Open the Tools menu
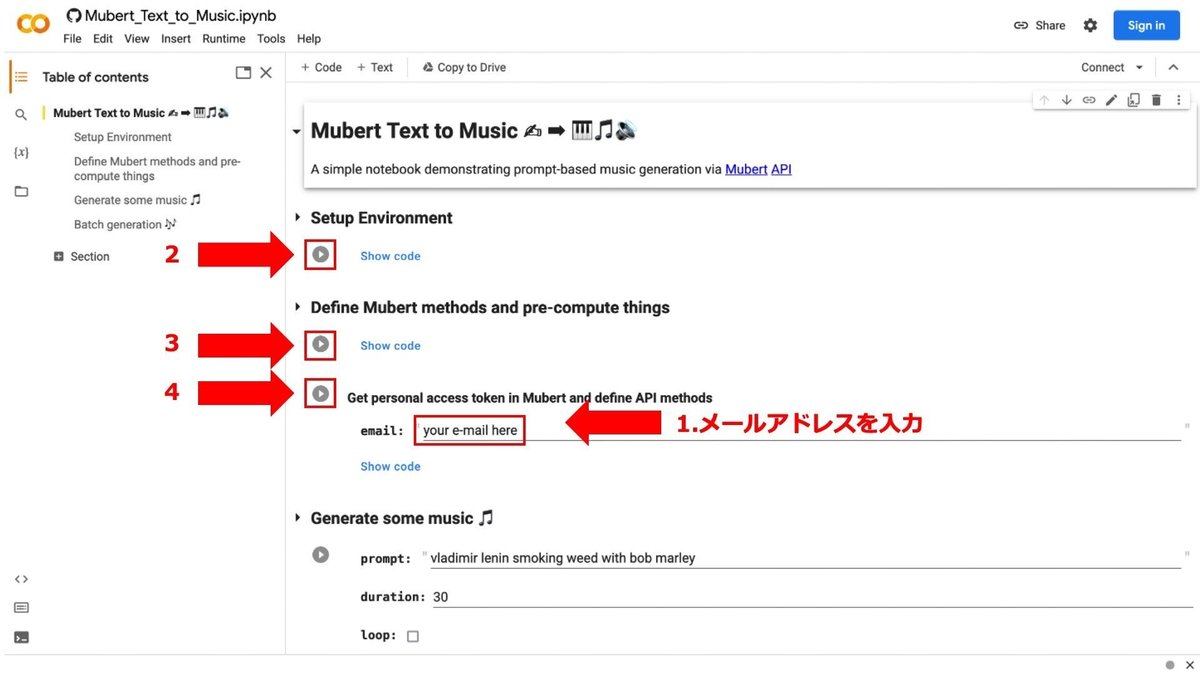 point(271,39)
